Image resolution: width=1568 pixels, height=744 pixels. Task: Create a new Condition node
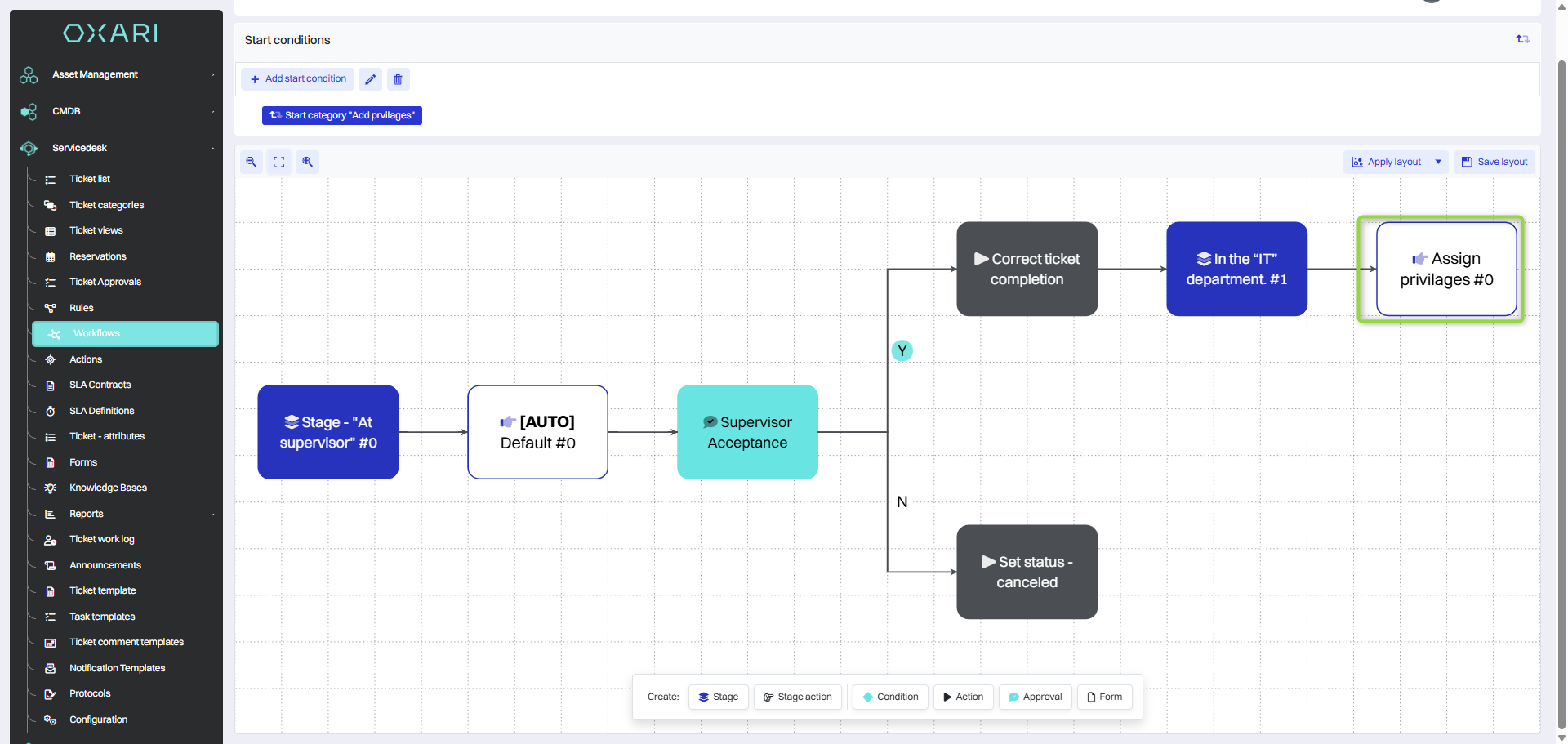pos(890,697)
